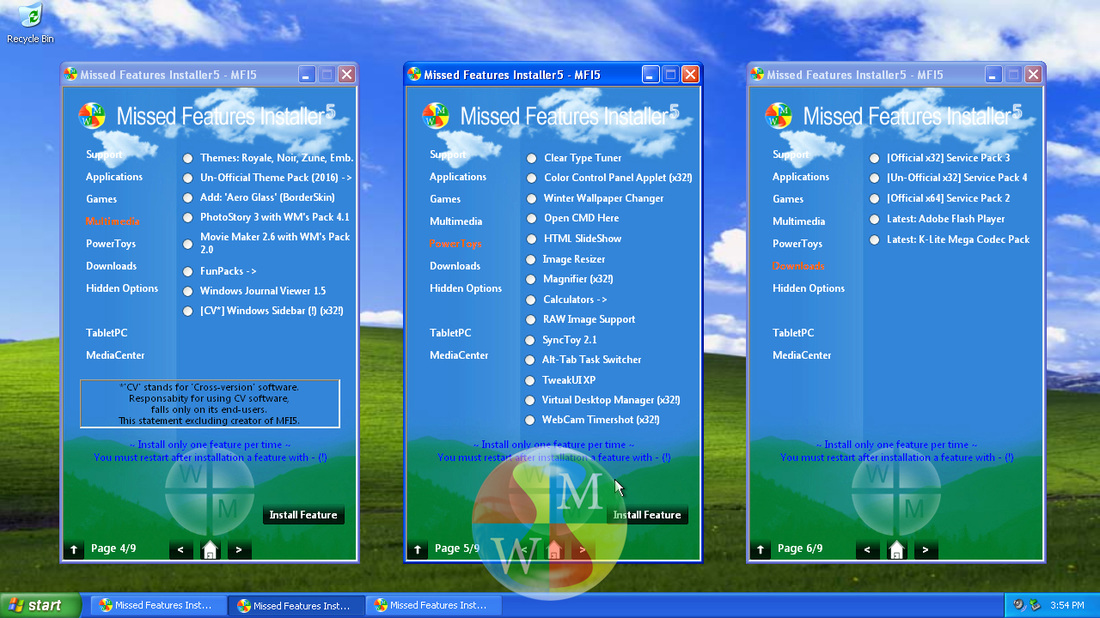1100x618 pixels.
Task: Go to next page in Page 4/9 window
Action: (x=239, y=550)
